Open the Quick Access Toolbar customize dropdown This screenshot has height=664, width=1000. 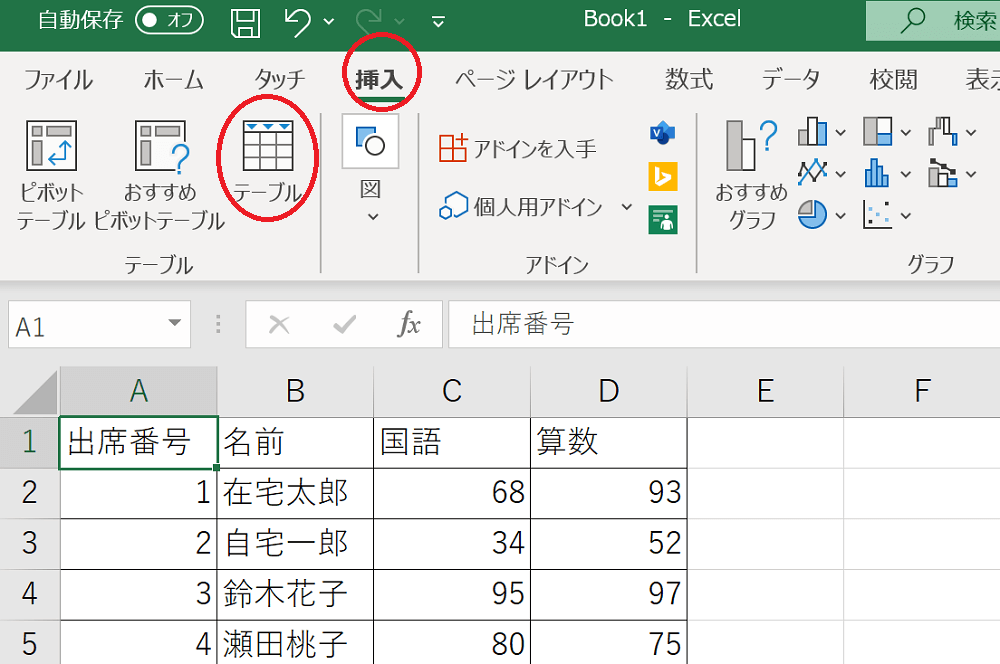(438, 21)
